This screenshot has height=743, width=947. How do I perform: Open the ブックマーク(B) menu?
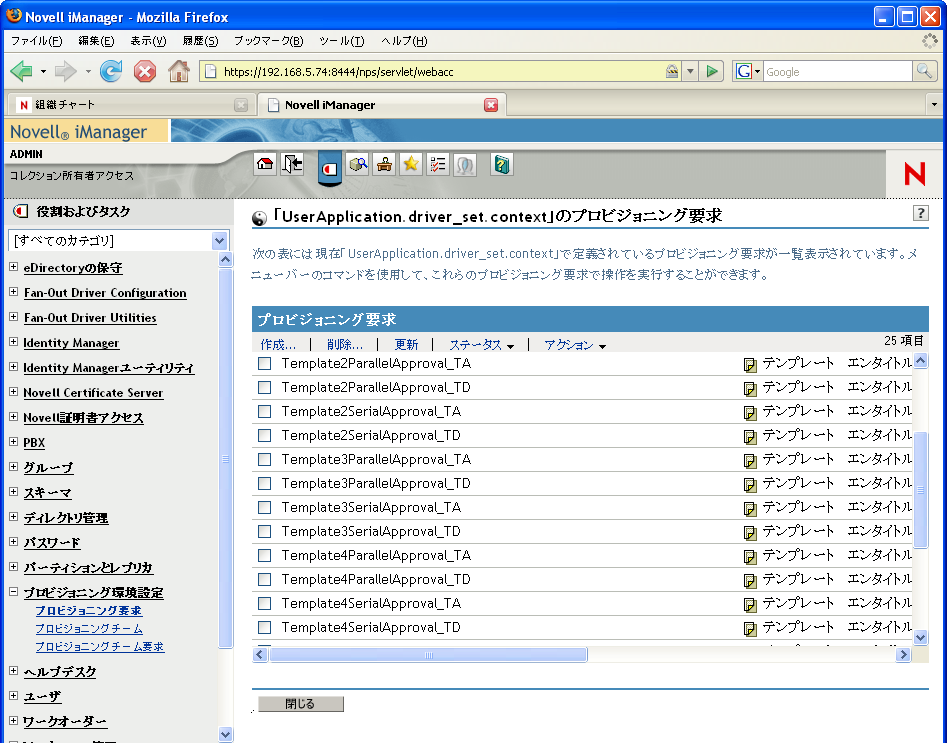click(268, 41)
